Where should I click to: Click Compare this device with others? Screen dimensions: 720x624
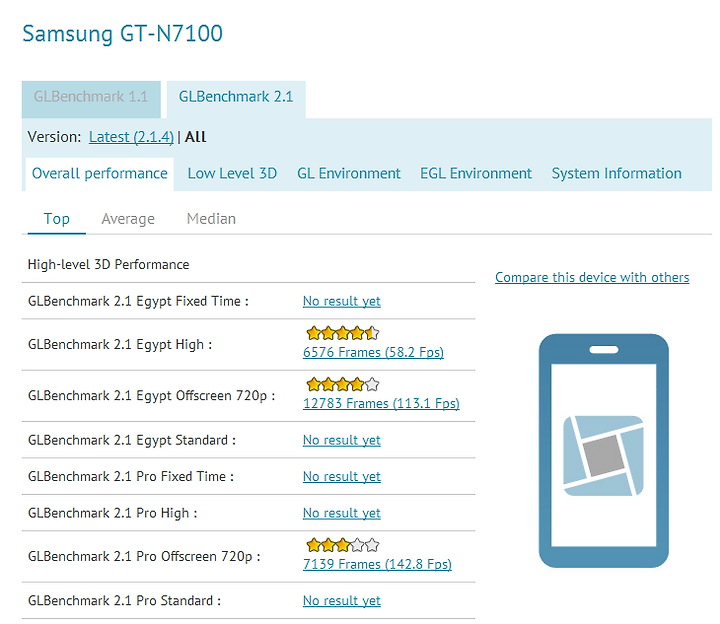click(592, 277)
